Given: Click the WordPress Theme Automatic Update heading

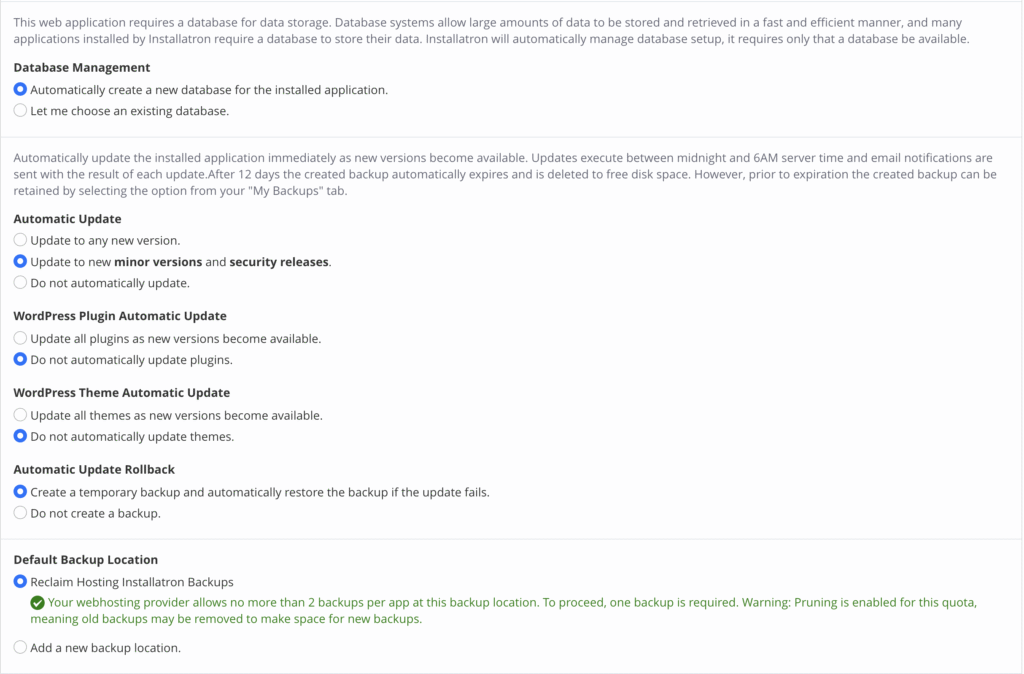Looking at the screenshot, I should (x=122, y=393).
